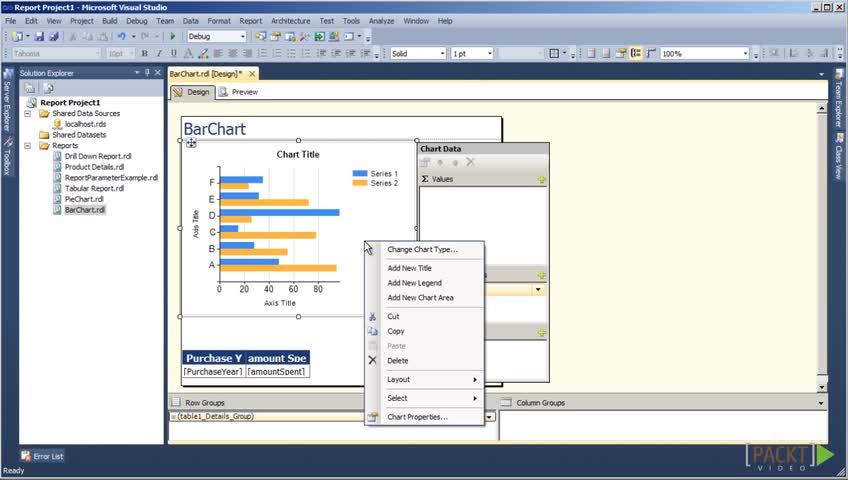This screenshot has width=848, height=480.
Task: Click the green plus to add Values
Action: 541,179
